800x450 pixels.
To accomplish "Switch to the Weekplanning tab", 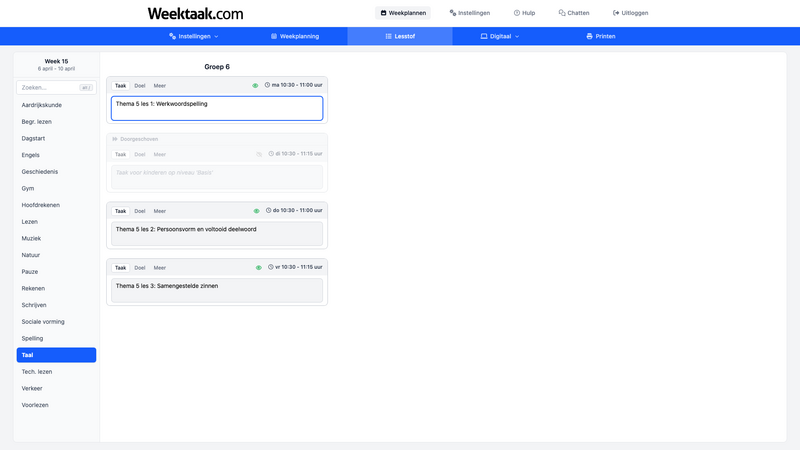I will coord(295,36).
